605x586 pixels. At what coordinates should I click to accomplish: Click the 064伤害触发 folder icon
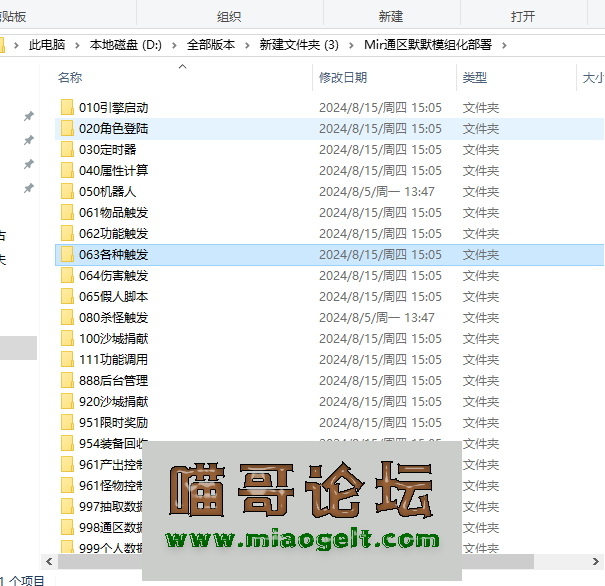pos(67,275)
